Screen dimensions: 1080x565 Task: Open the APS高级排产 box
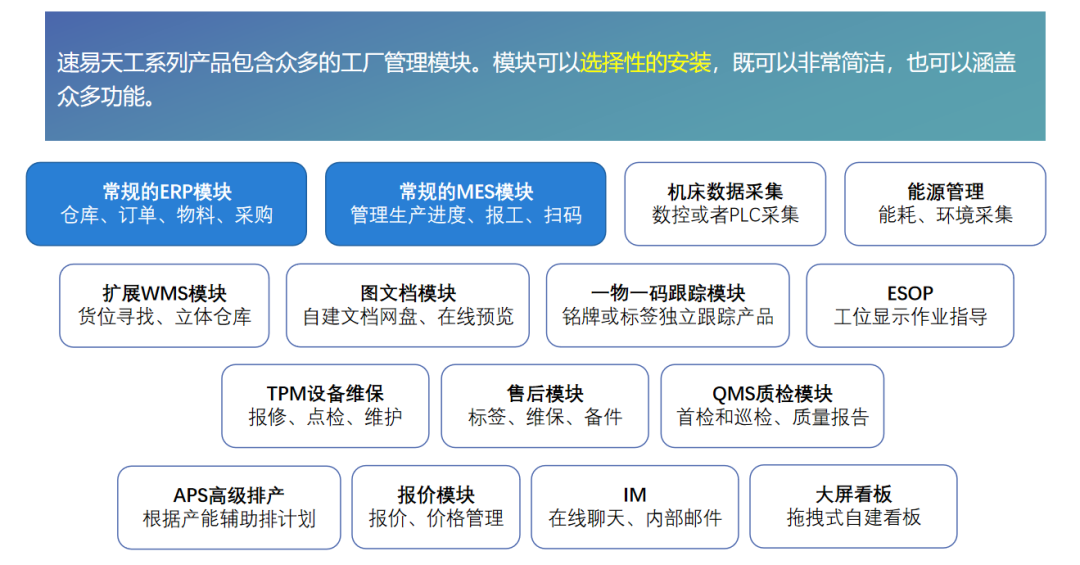[x=228, y=506]
